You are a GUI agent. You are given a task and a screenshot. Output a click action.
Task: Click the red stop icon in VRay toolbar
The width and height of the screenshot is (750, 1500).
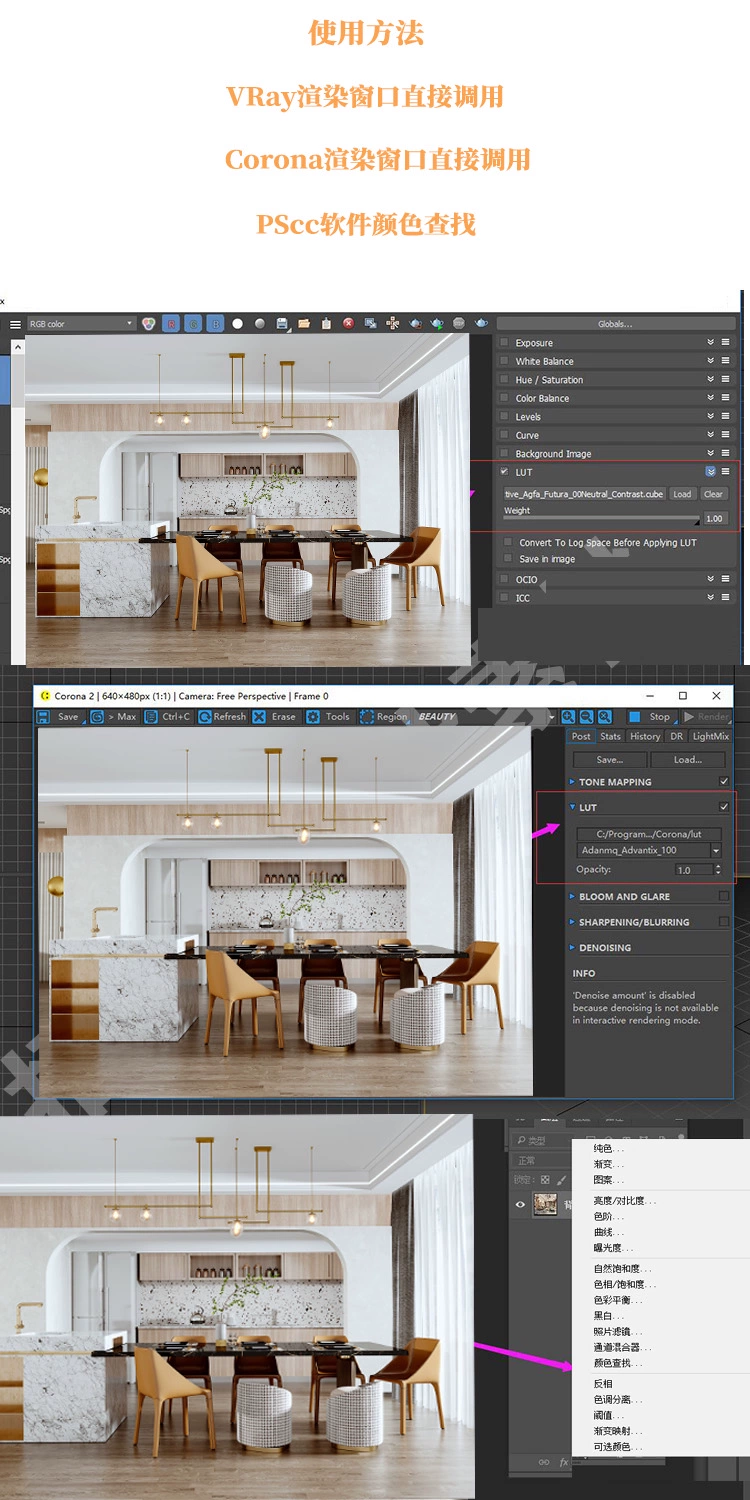pyautogui.click(x=348, y=324)
